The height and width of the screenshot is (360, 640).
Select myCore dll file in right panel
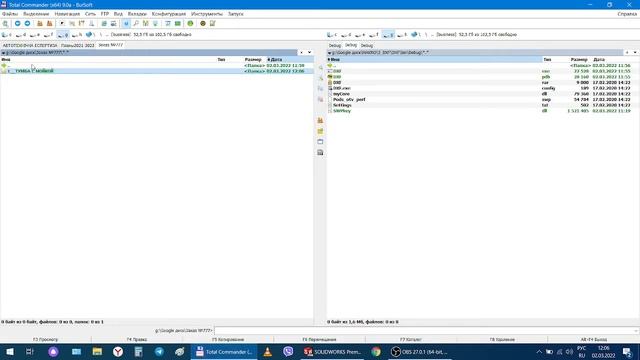483,94
